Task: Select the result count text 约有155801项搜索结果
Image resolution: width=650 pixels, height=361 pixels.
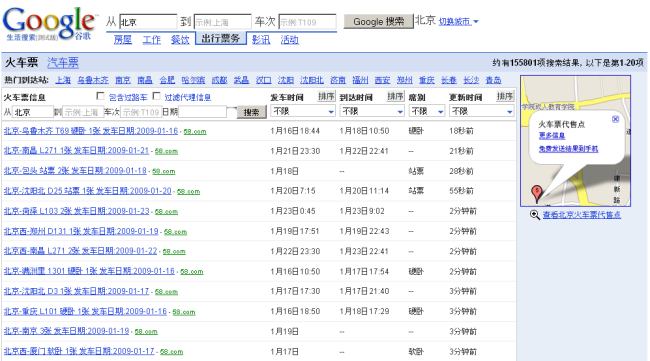Action: point(537,63)
